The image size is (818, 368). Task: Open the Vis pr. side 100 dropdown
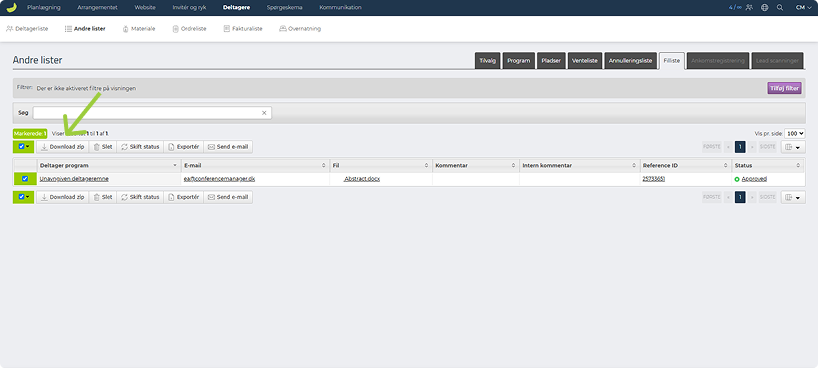point(795,134)
